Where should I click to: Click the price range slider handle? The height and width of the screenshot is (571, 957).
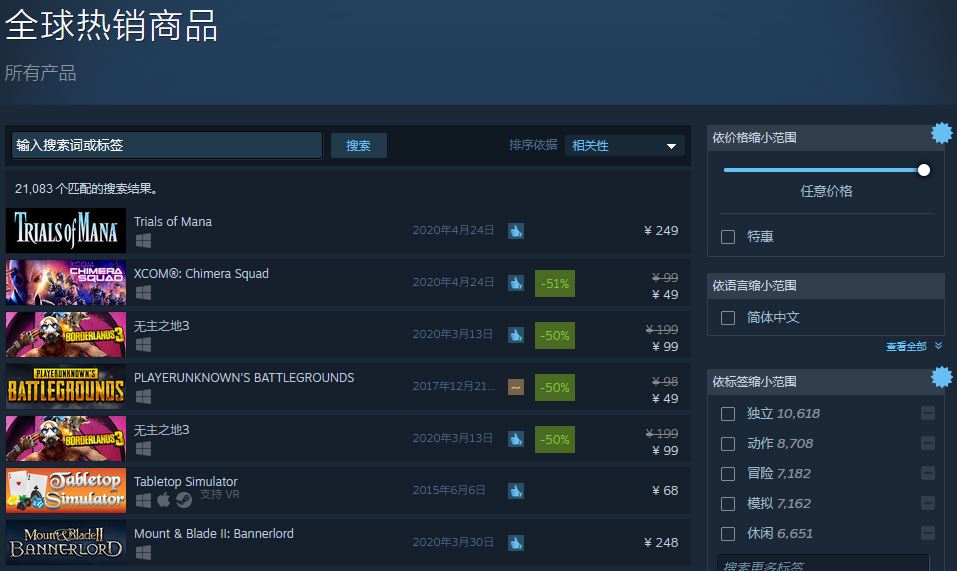click(x=924, y=170)
